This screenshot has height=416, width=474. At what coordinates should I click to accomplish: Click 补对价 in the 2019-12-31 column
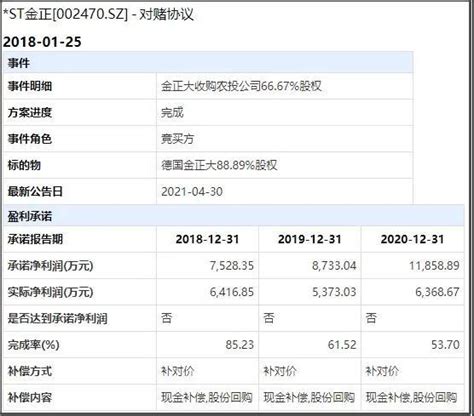coord(280,371)
